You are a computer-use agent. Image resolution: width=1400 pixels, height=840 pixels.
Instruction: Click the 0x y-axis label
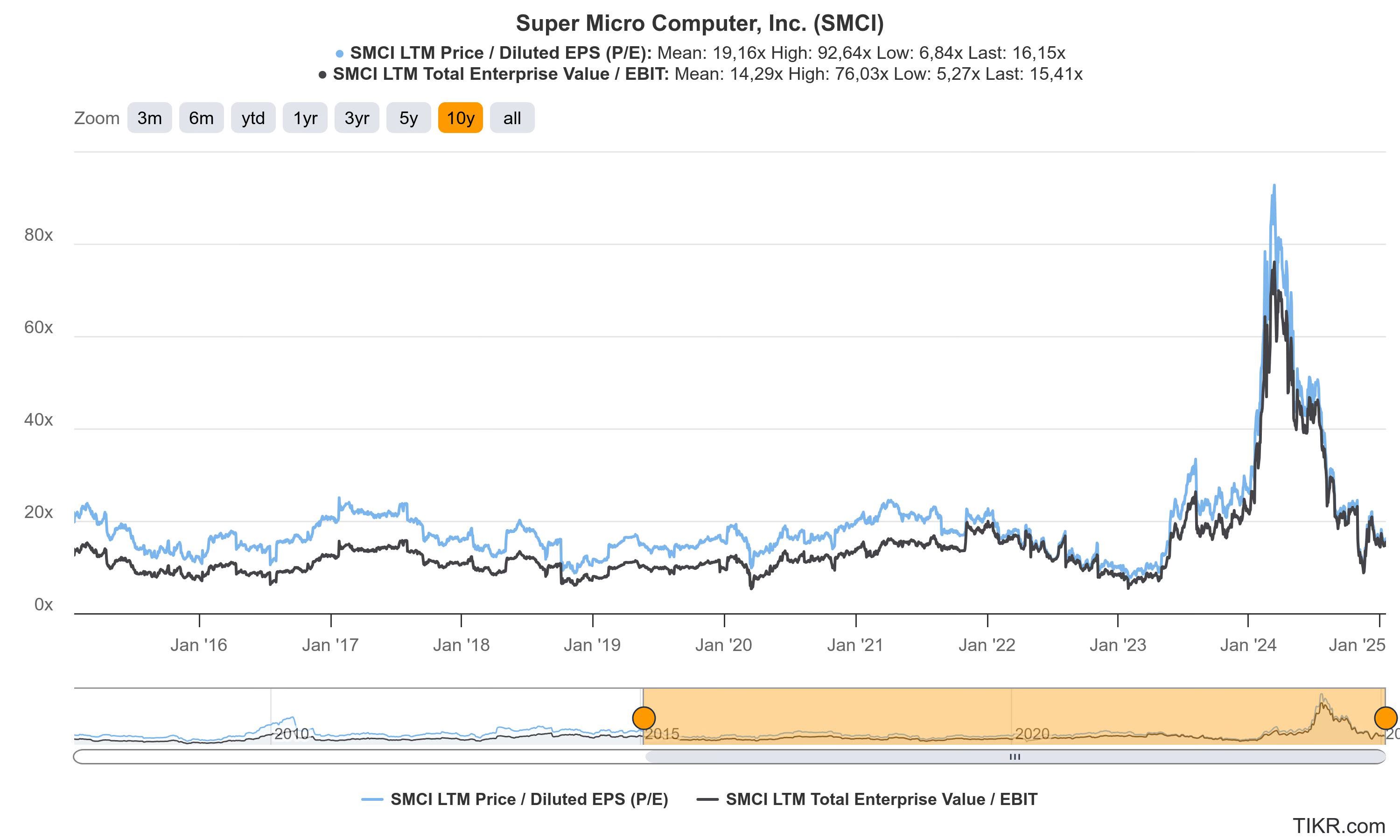pos(43,604)
